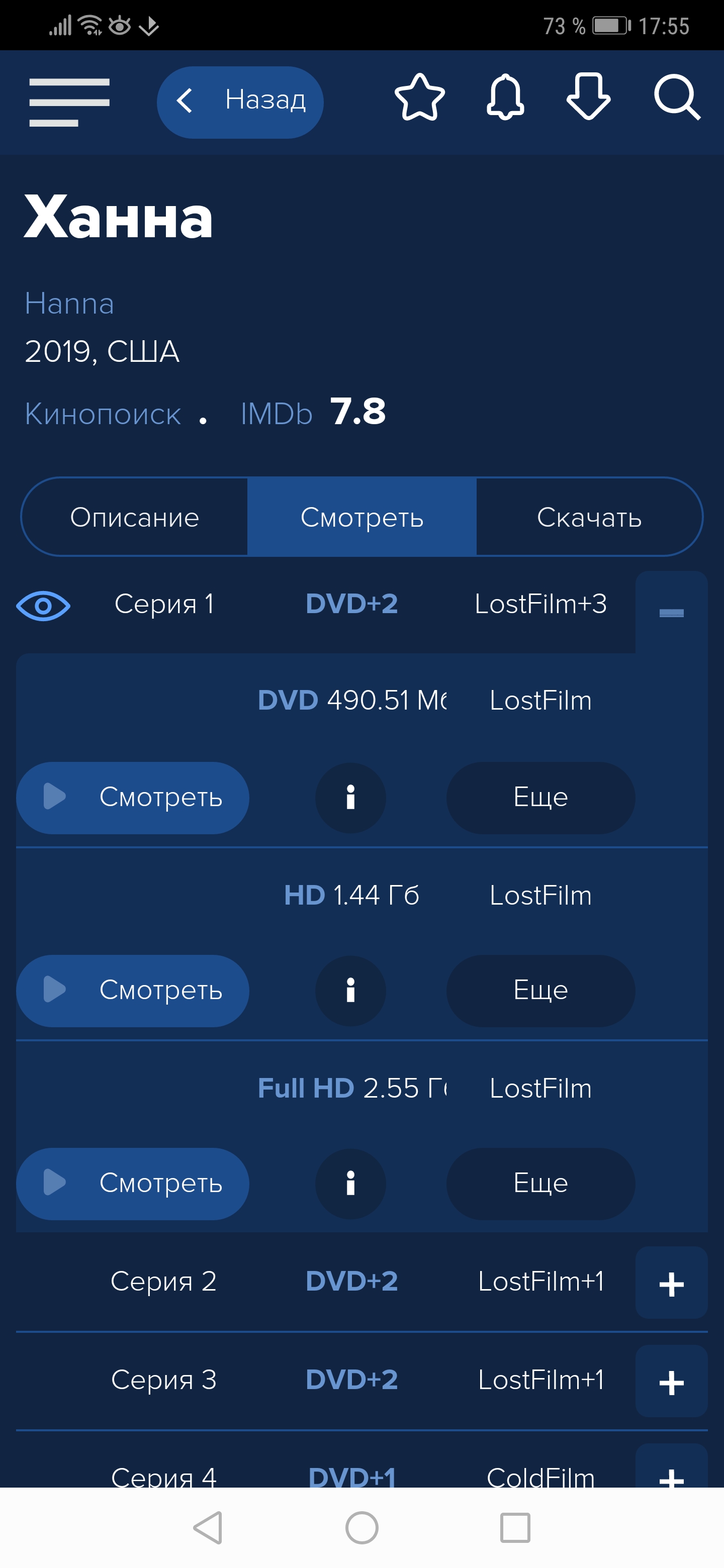This screenshot has height=1568, width=724.
Task: Show info for HD 1.44 Гб release
Action: [x=350, y=991]
